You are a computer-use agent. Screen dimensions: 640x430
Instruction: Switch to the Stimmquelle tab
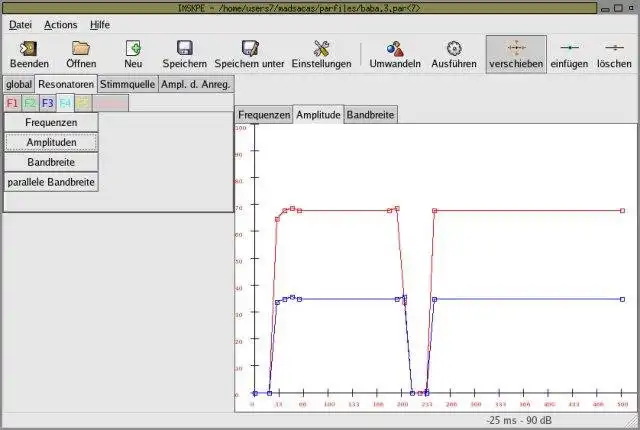[x=127, y=84]
